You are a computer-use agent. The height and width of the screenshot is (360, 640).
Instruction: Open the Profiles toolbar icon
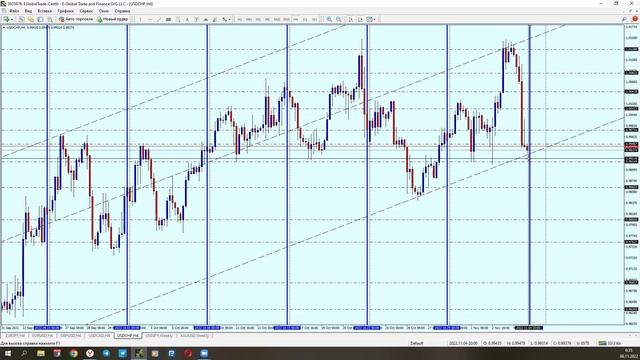(x=21, y=19)
